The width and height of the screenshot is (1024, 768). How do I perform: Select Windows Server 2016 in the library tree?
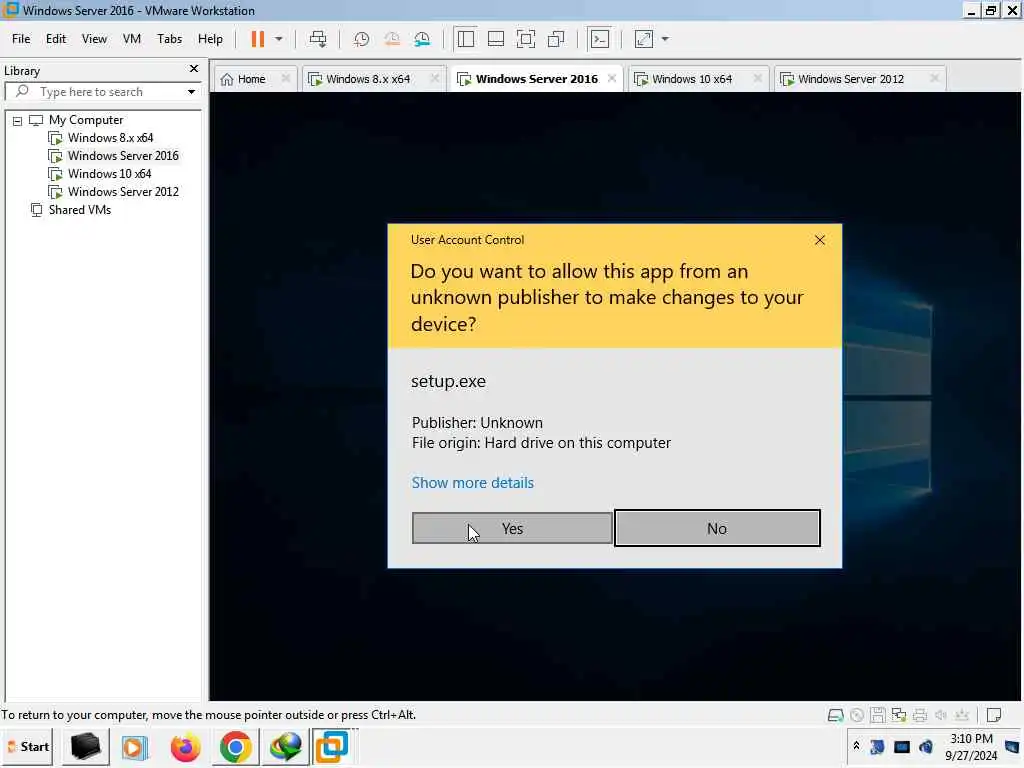coord(123,156)
